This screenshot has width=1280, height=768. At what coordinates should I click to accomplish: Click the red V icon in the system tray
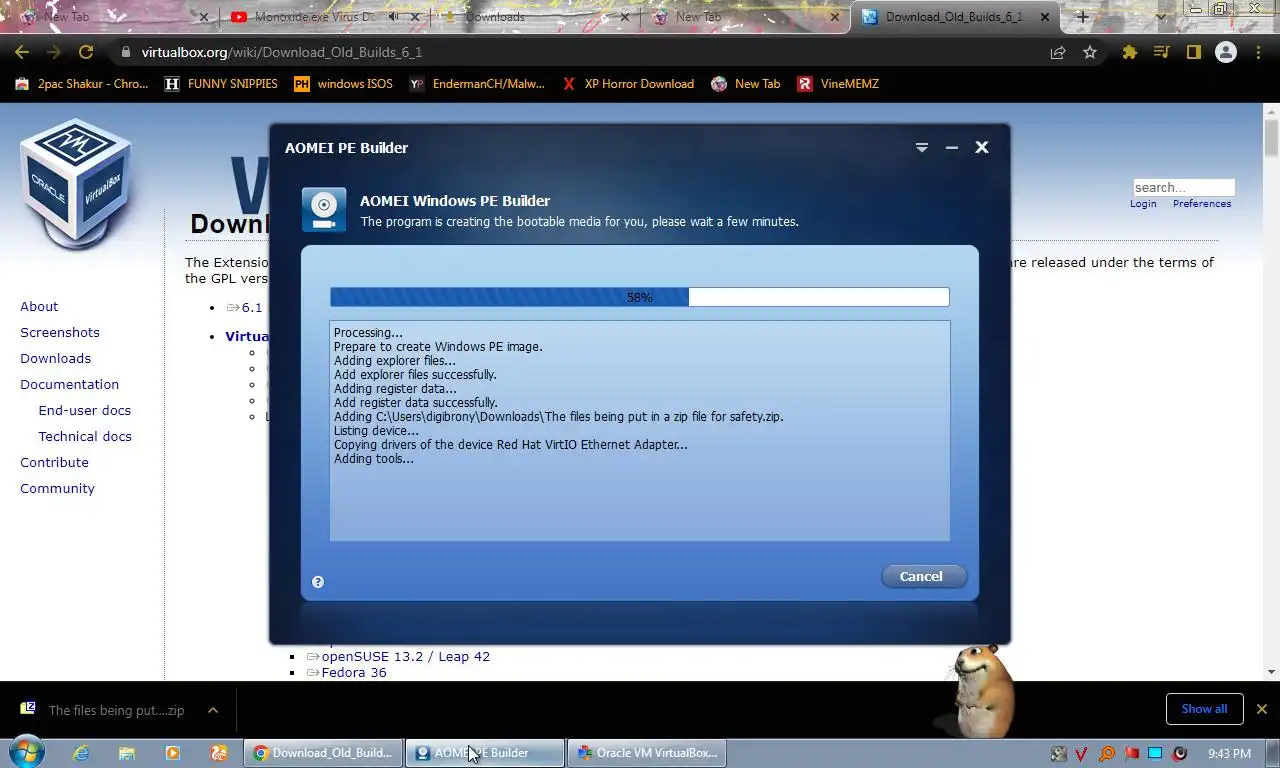click(x=1083, y=753)
